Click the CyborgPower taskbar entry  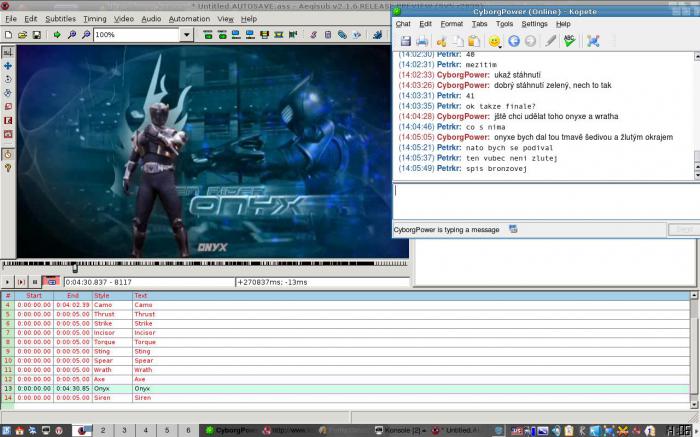coord(231,430)
